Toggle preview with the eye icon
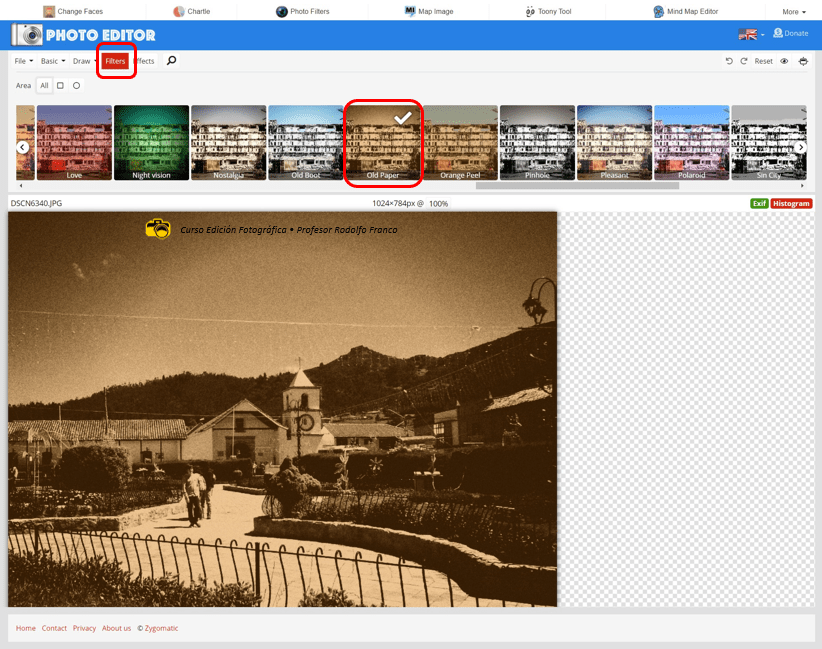822x649 pixels. (x=784, y=61)
